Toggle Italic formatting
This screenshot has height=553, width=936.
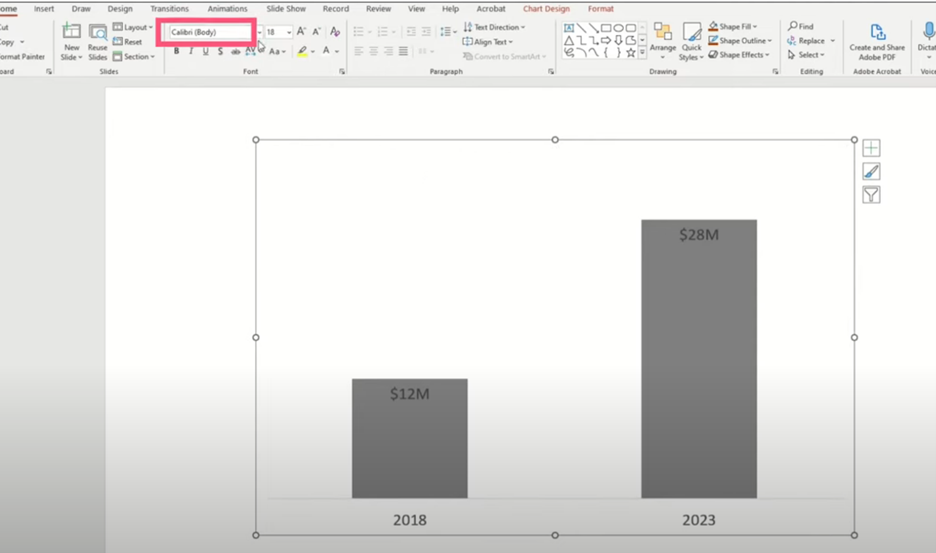coord(191,51)
